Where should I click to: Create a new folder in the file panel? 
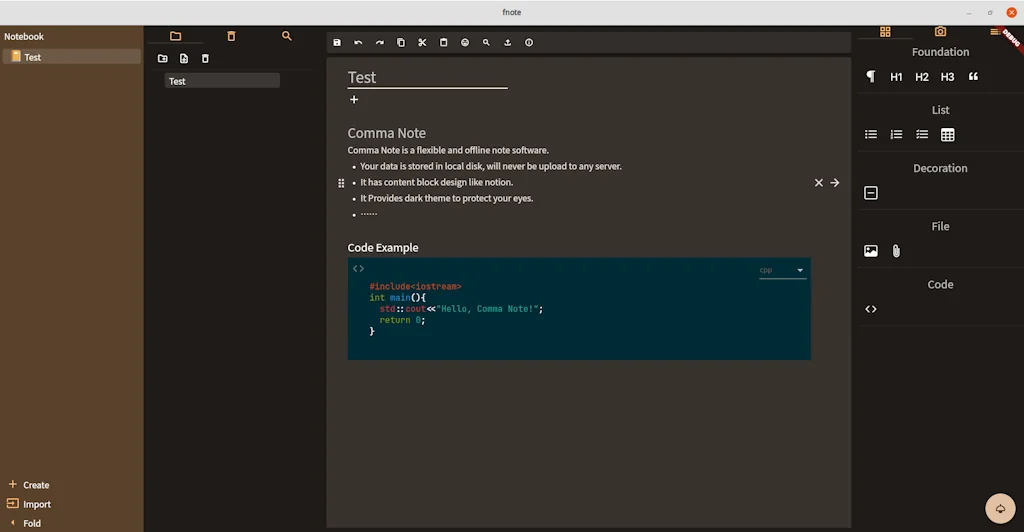(163, 59)
